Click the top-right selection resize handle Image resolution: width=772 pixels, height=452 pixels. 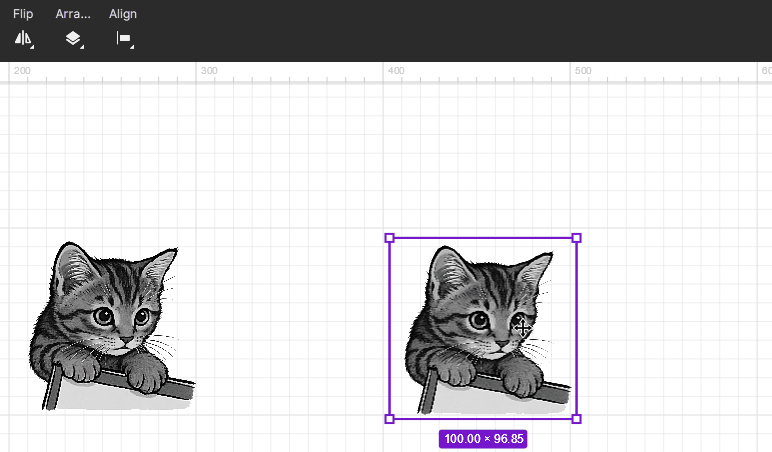click(x=576, y=238)
